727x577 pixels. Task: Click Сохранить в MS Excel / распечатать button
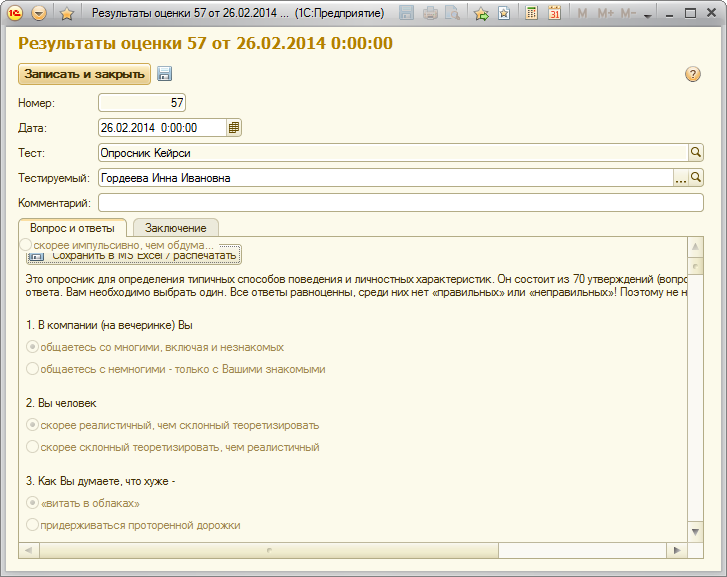pyautogui.click(x=134, y=256)
